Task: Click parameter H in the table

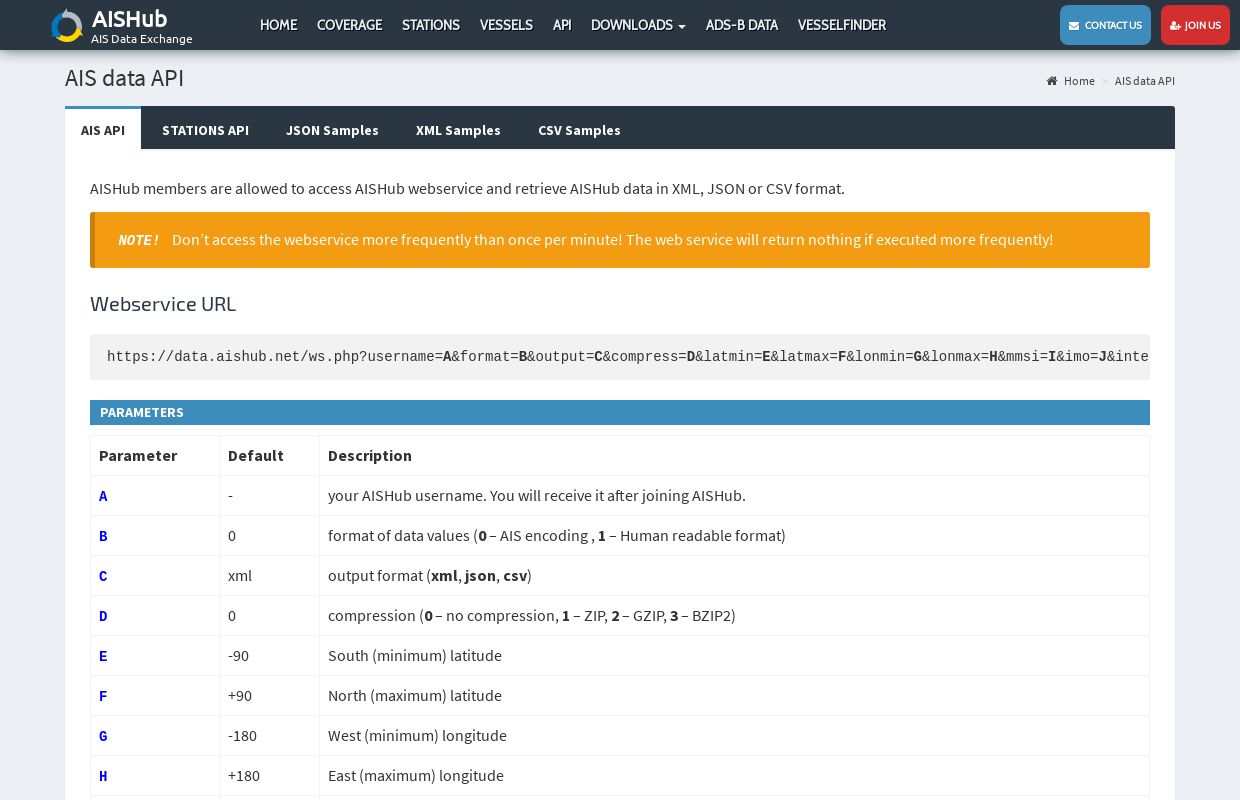Action: coord(103,776)
